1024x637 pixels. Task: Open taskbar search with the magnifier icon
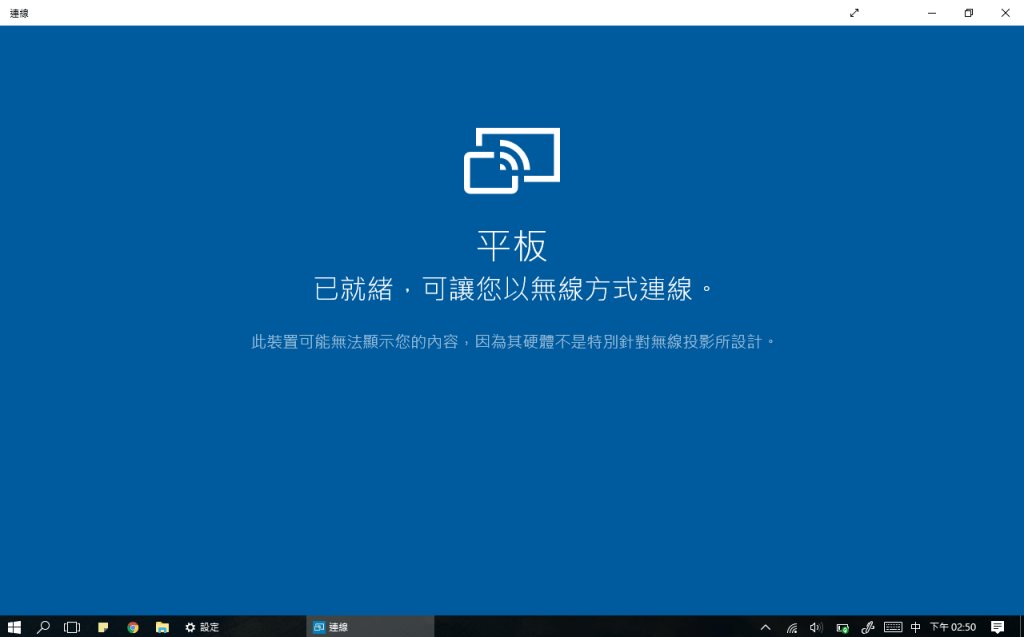[x=43, y=627]
